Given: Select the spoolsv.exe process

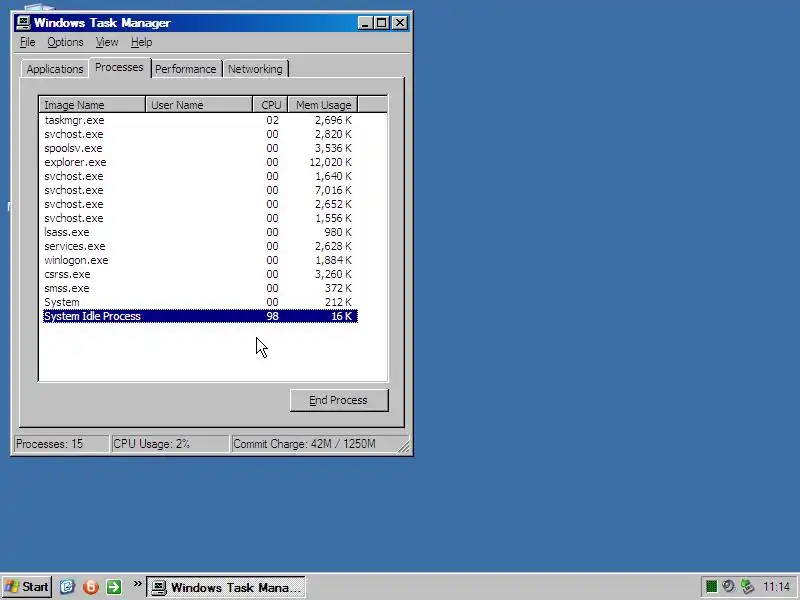Looking at the screenshot, I should coord(200,148).
